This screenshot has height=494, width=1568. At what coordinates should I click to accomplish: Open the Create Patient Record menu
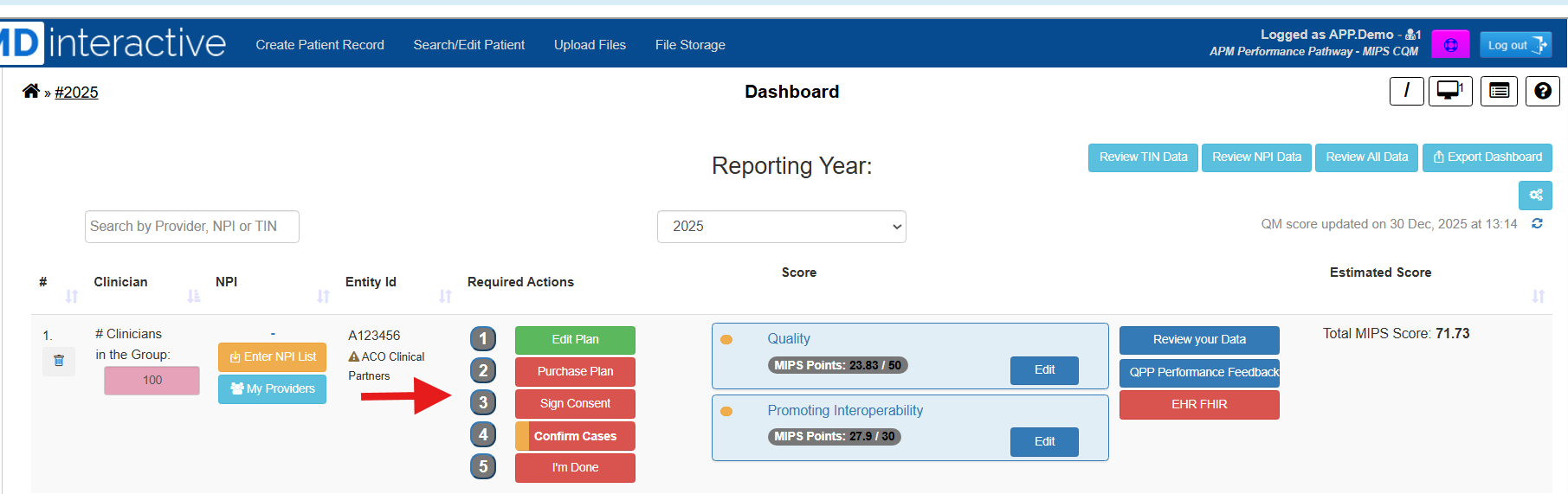coord(319,45)
